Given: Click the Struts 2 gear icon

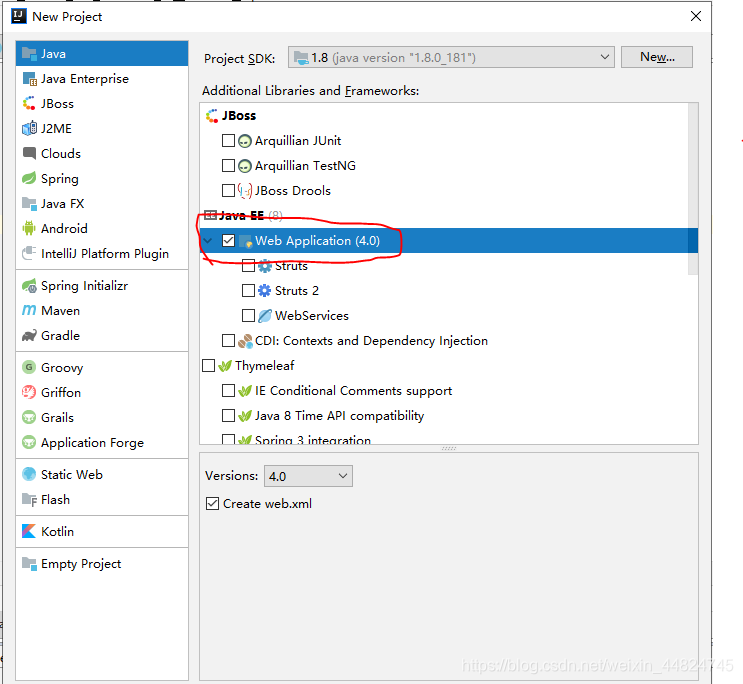Looking at the screenshot, I should coord(264,291).
